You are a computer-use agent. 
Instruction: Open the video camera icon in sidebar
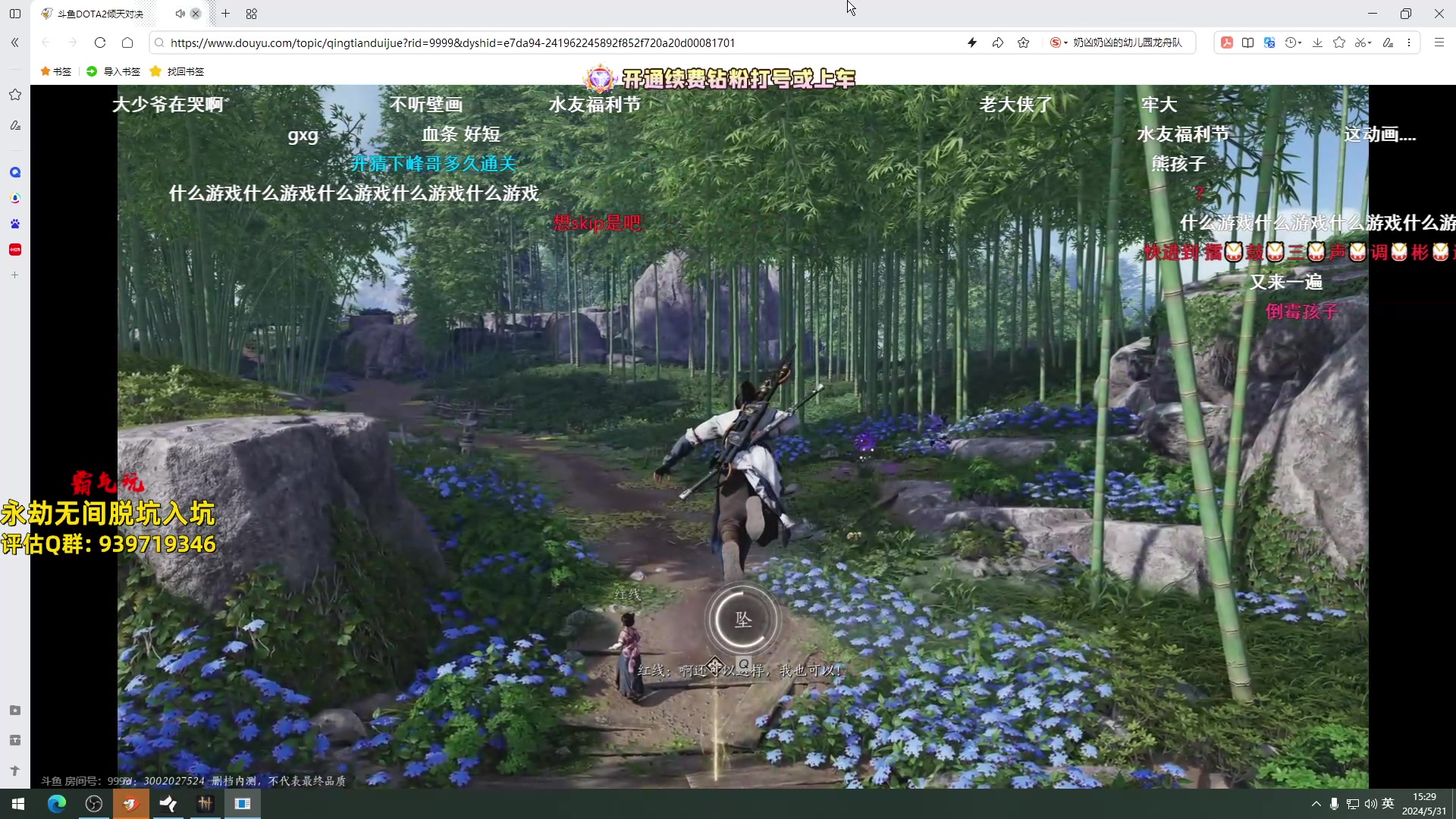14,711
